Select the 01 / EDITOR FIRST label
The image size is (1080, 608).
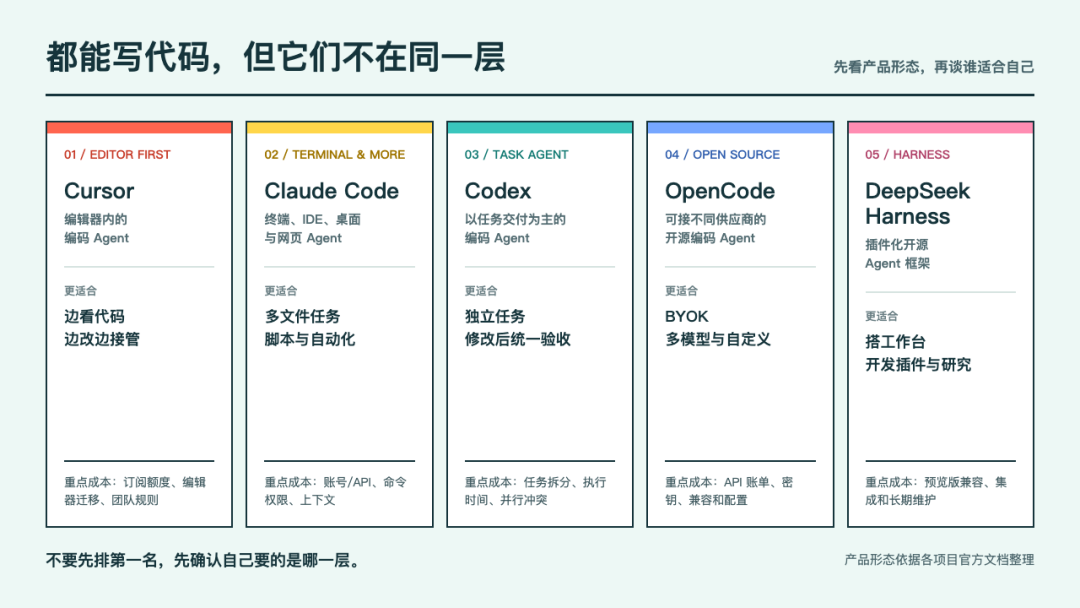(117, 155)
